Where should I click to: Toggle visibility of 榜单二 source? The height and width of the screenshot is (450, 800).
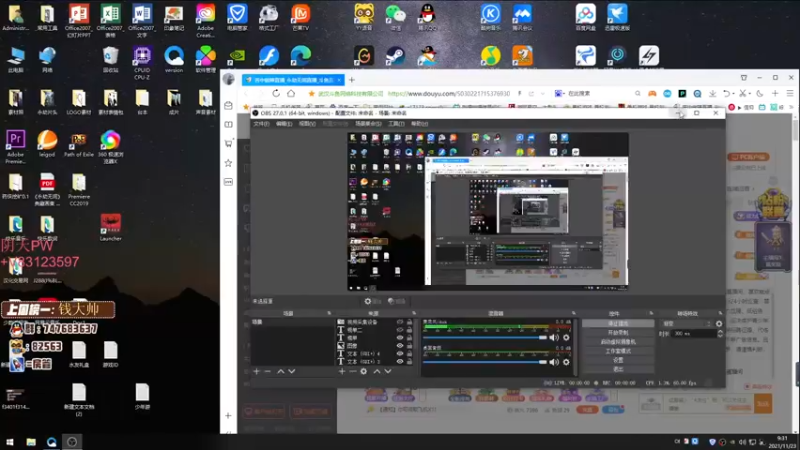point(400,330)
